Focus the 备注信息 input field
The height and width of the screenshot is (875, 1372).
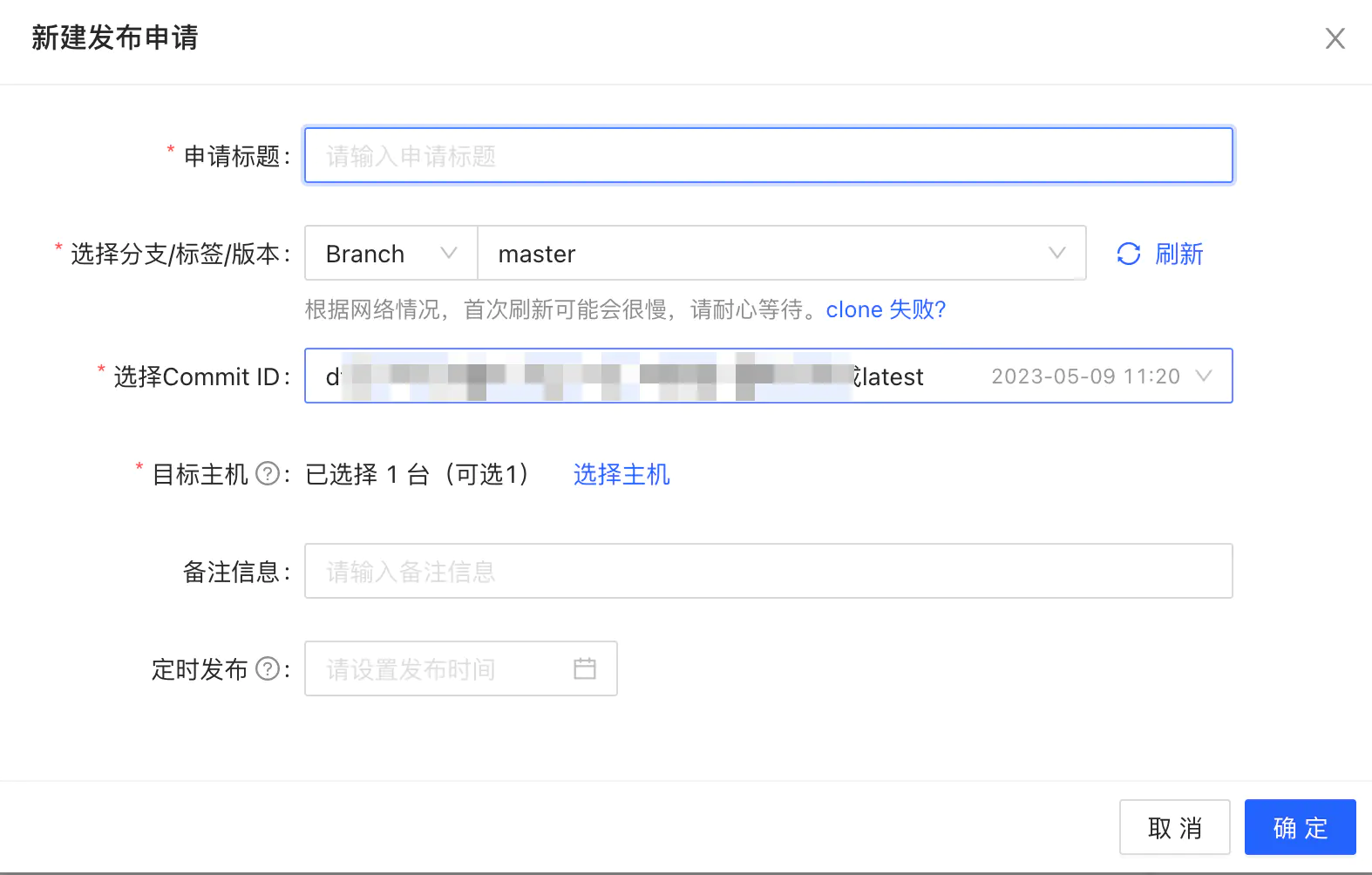pyautogui.click(x=768, y=571)
